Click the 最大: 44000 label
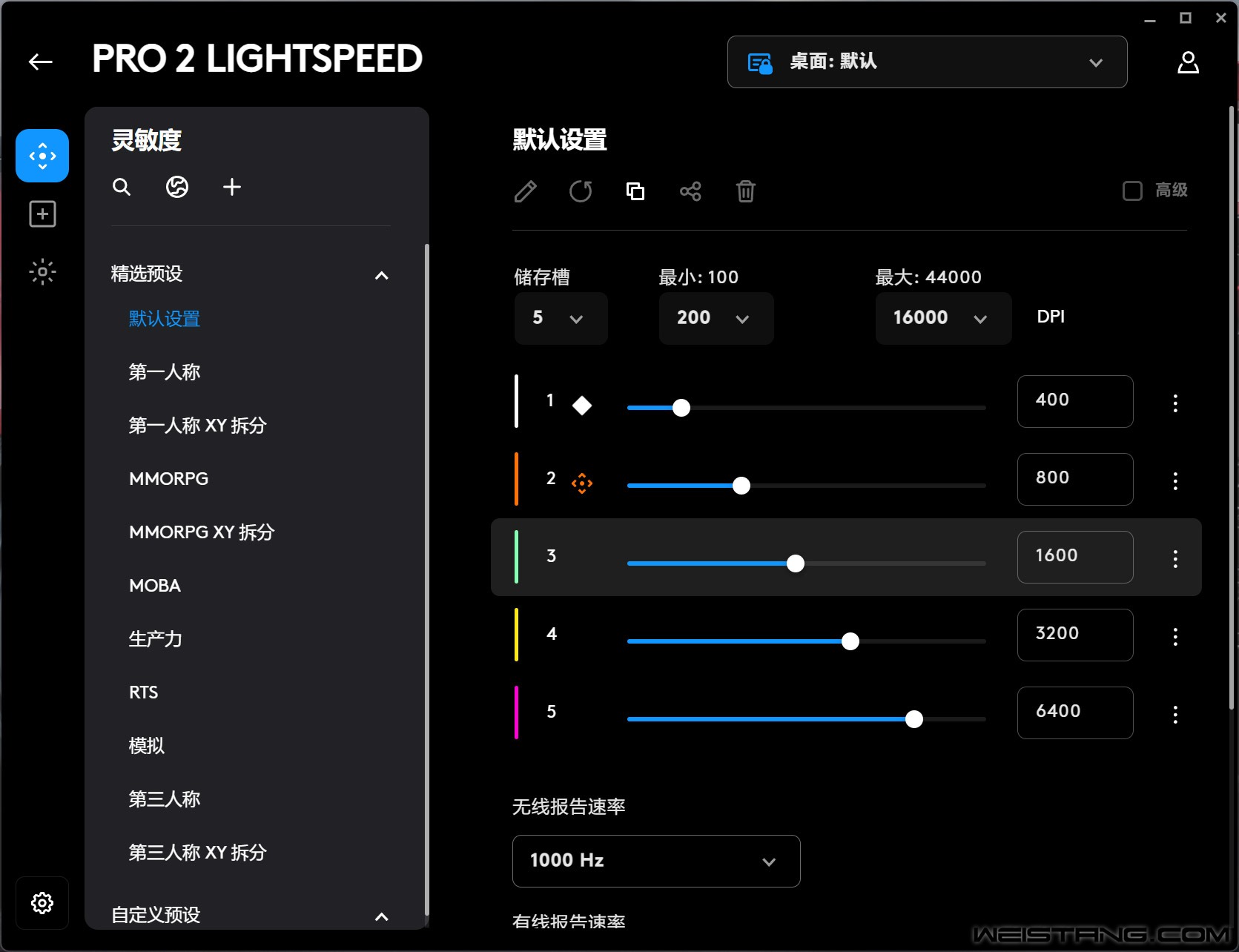 (928, 277)
